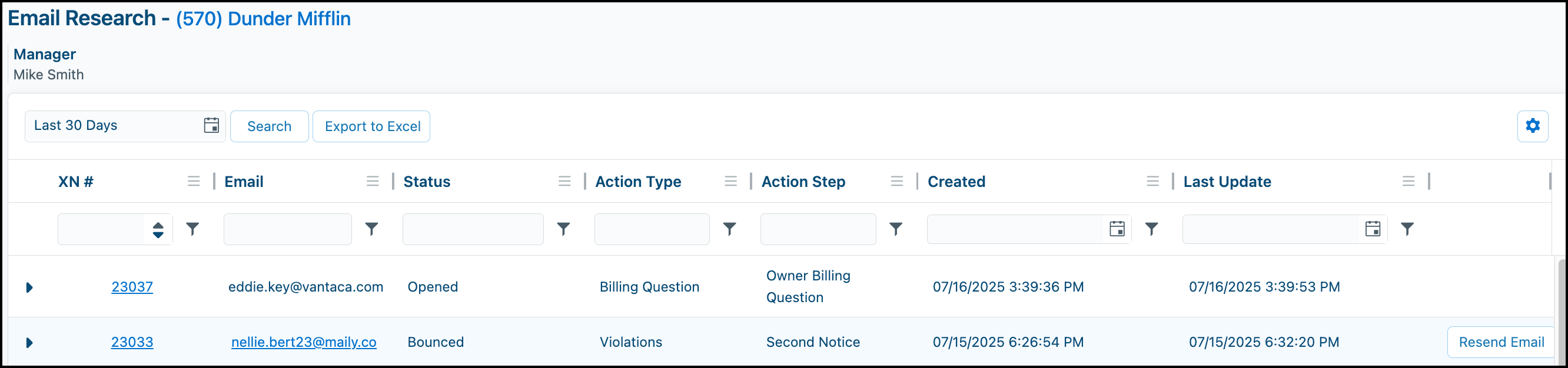Click the Action Step filter funnel icon
This screenshot has height=368, width=1568.
[895, 229]
